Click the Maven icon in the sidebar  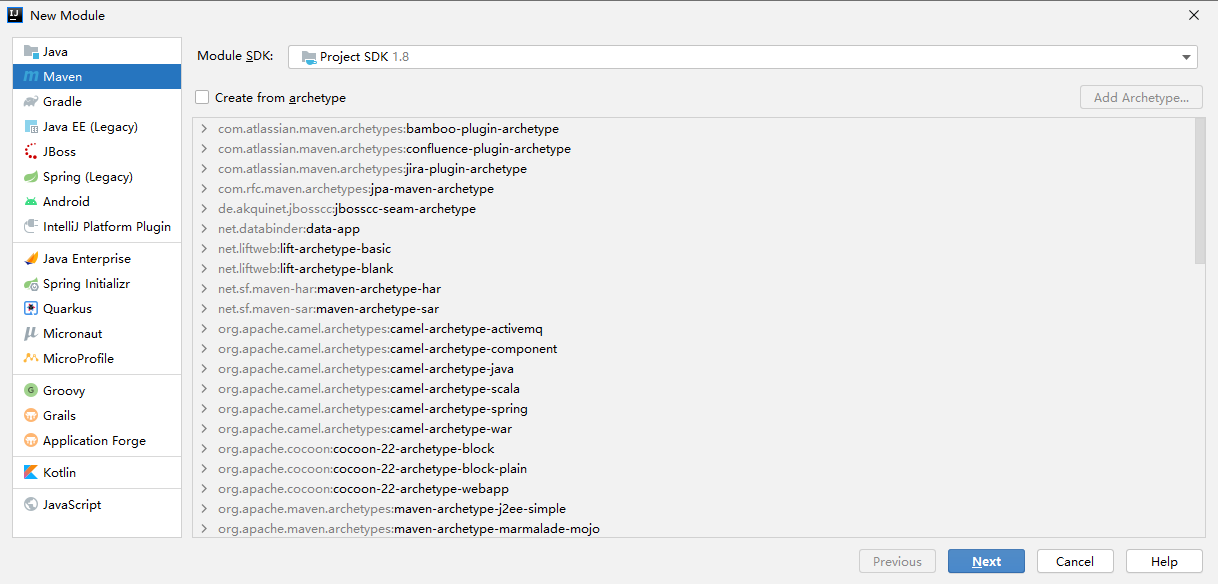(31, 76)
